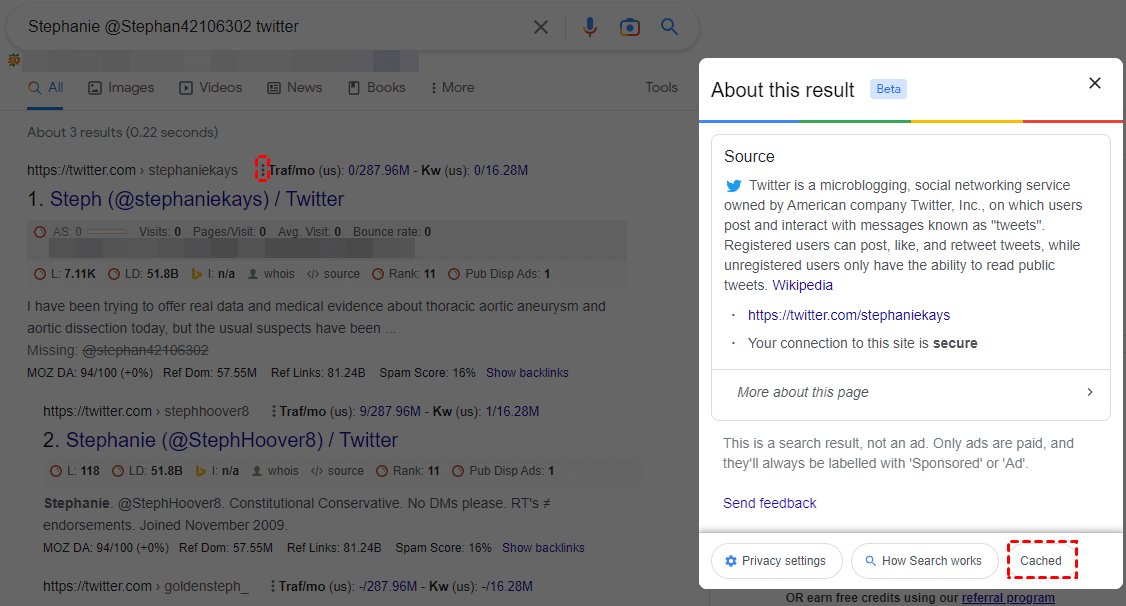Click whois in the stephaniekays result bar
The width and height of the screenshot is (1126, 606).
tap(271, 274)
